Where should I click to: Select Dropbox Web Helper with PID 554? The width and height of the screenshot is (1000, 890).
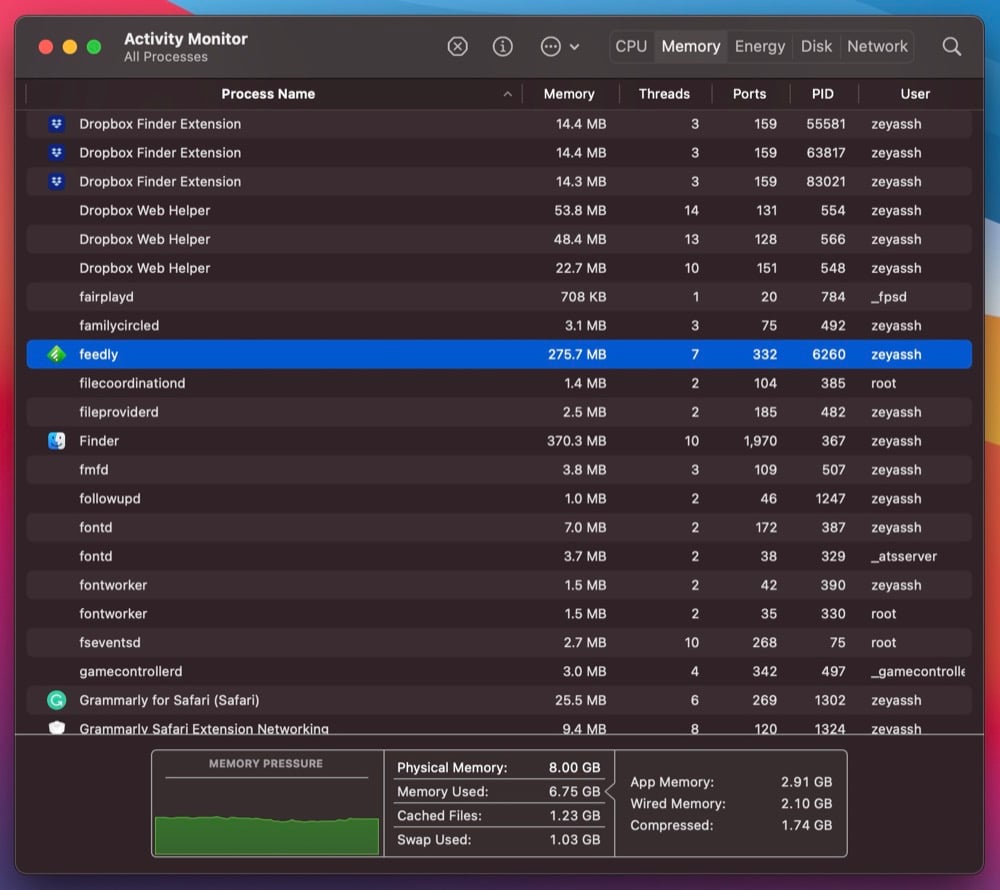click(x=499, y=210)
